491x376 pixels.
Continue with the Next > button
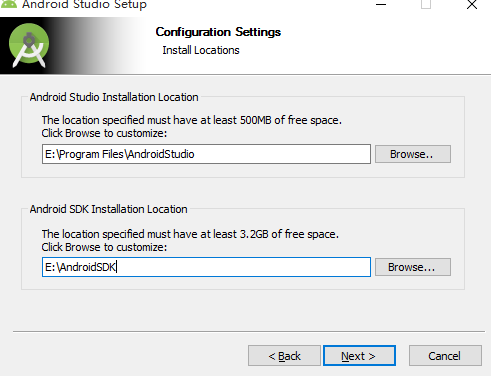[x=359, y=356]
